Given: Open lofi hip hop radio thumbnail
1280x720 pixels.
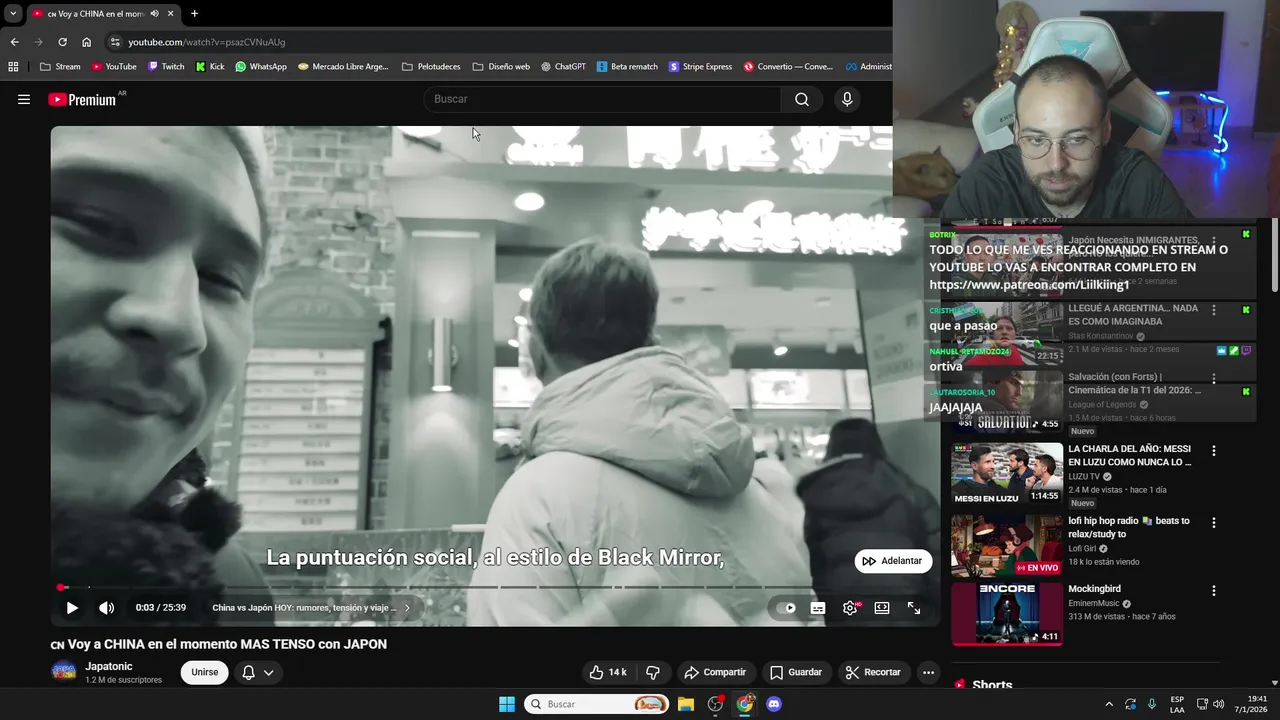Looking at the screenshot, I should tap(1006, 546).
